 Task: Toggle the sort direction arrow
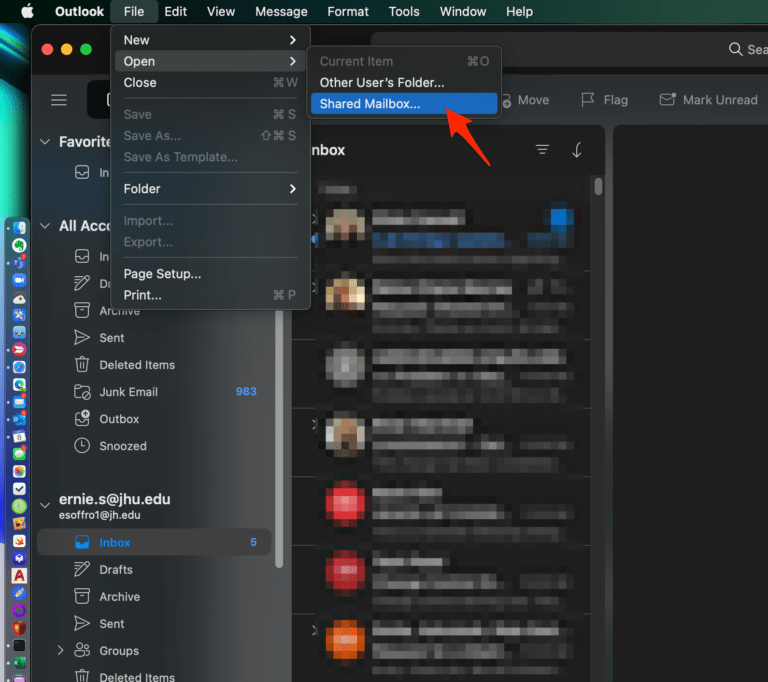[577, 149]
